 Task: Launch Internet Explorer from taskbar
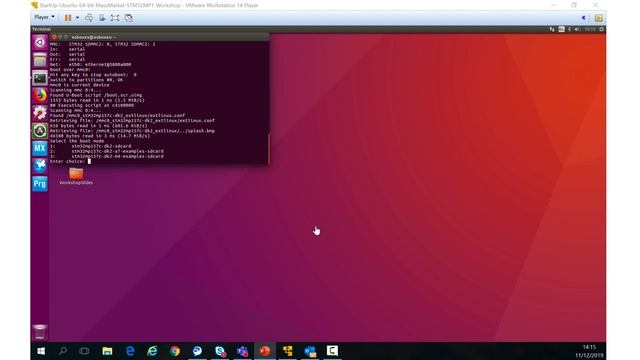(x=153, y=351)
